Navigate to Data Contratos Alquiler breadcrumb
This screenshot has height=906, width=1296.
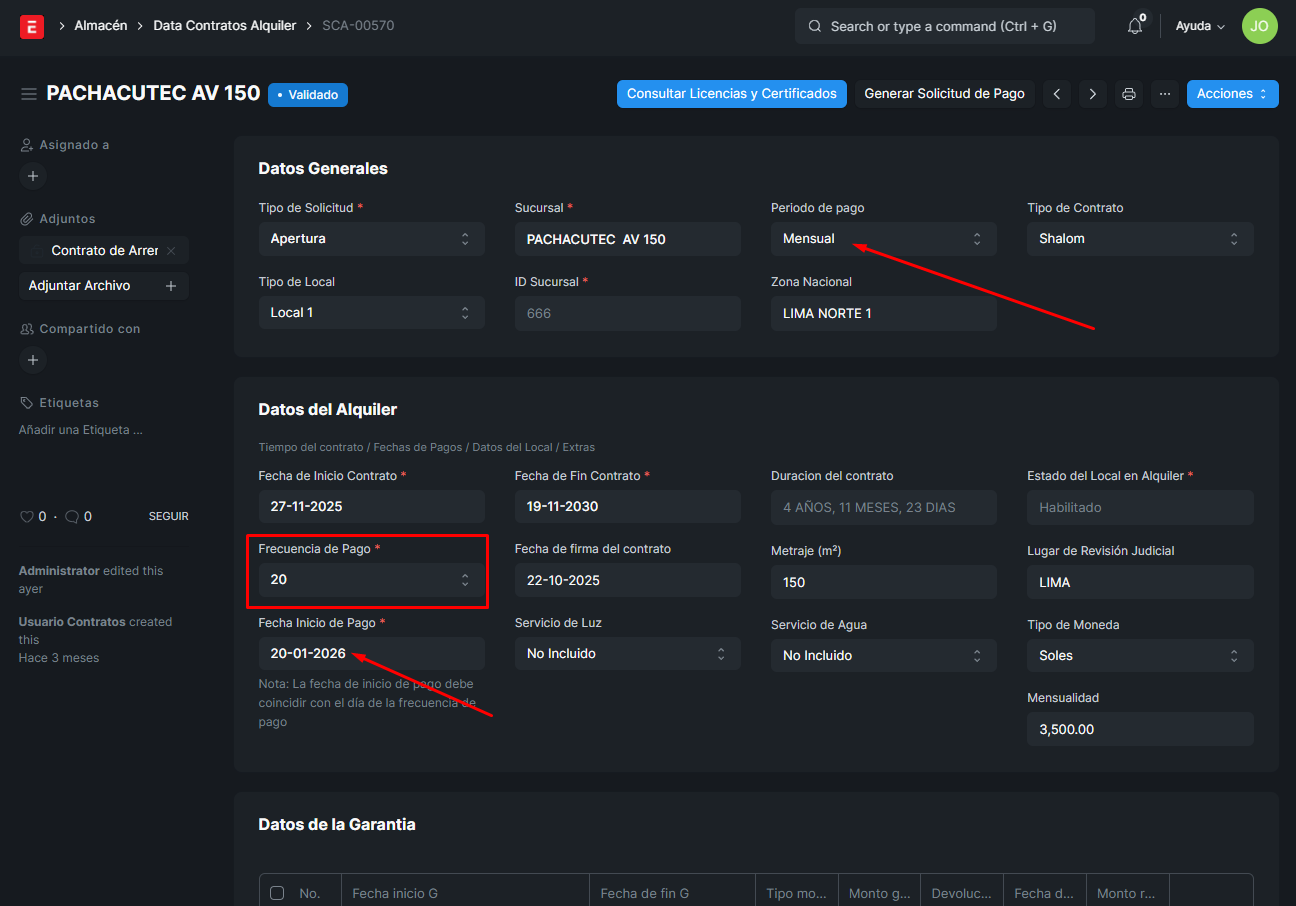(x=224, y=26)
